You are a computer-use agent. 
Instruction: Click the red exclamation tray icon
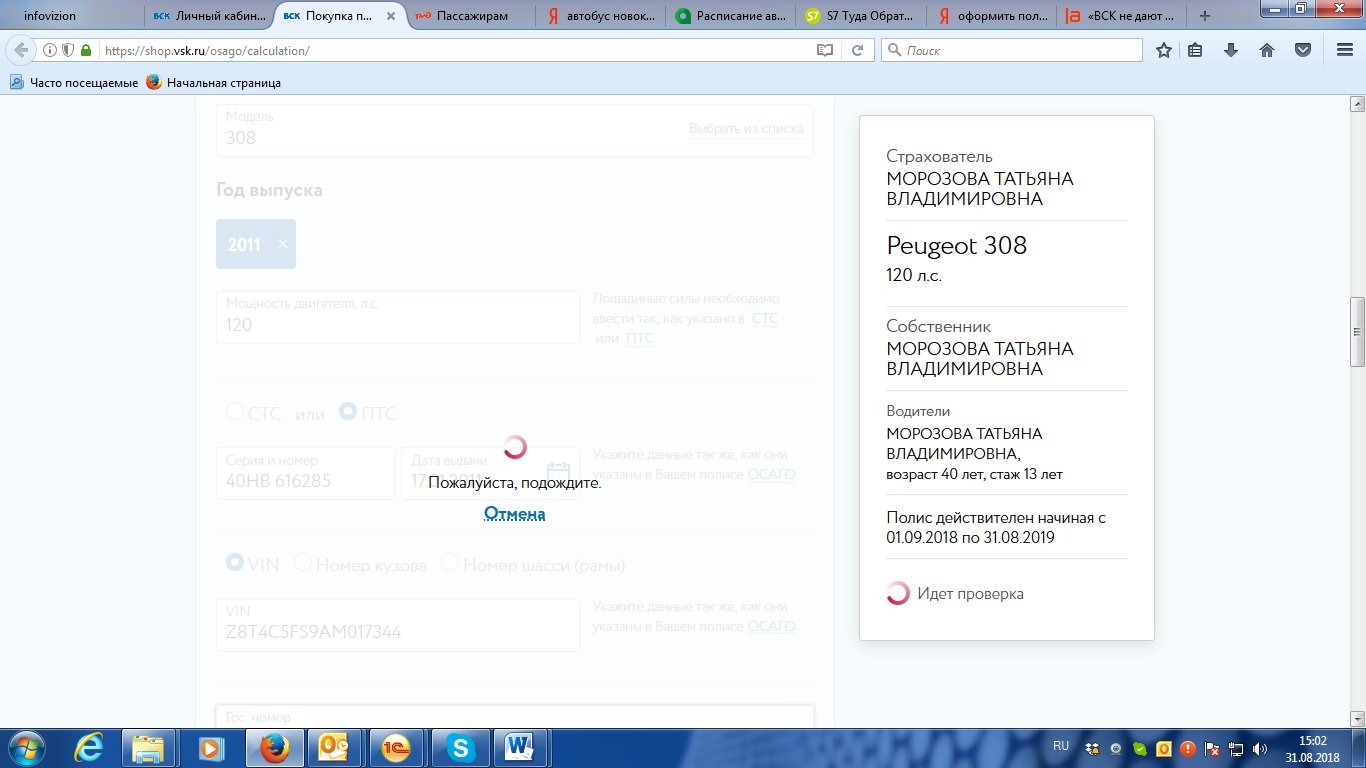pos(1188,748)
